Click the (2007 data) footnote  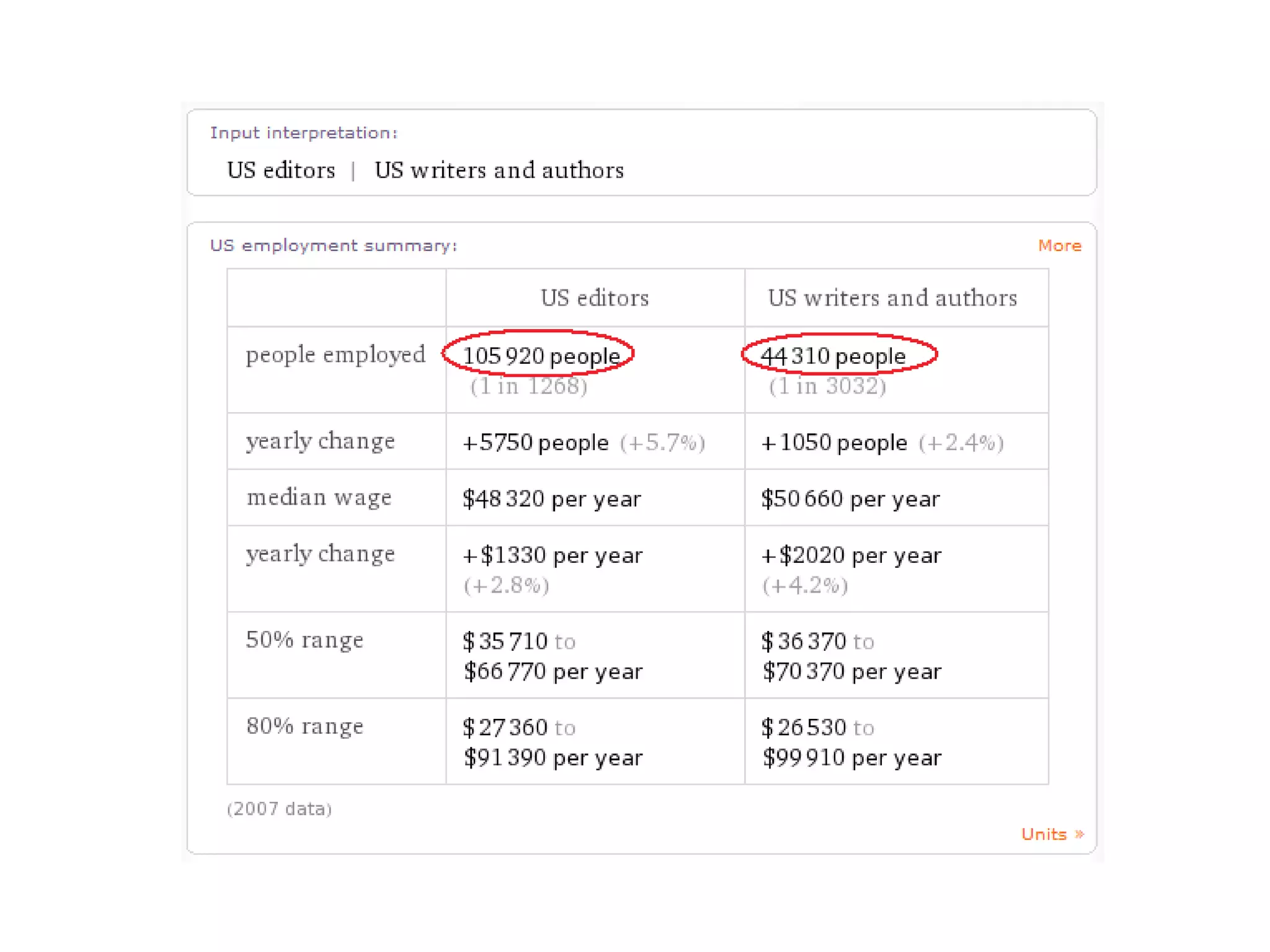tap(279, 809)
